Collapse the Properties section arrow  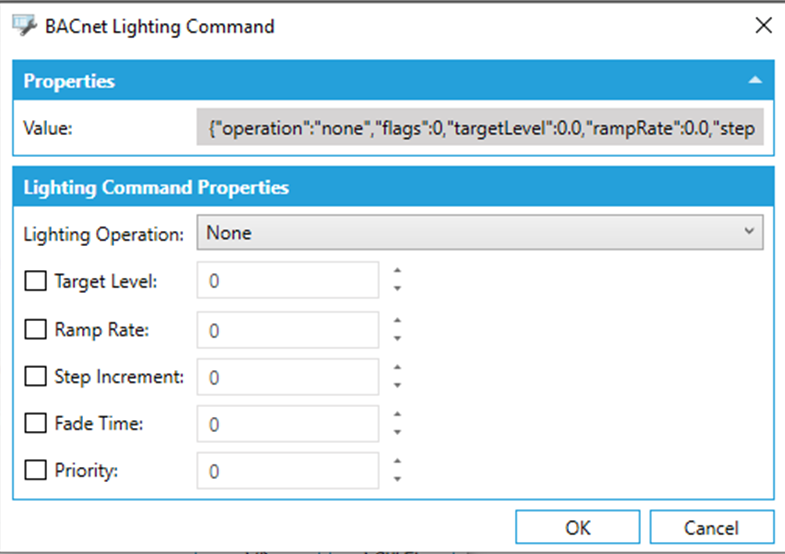[756, 81]
